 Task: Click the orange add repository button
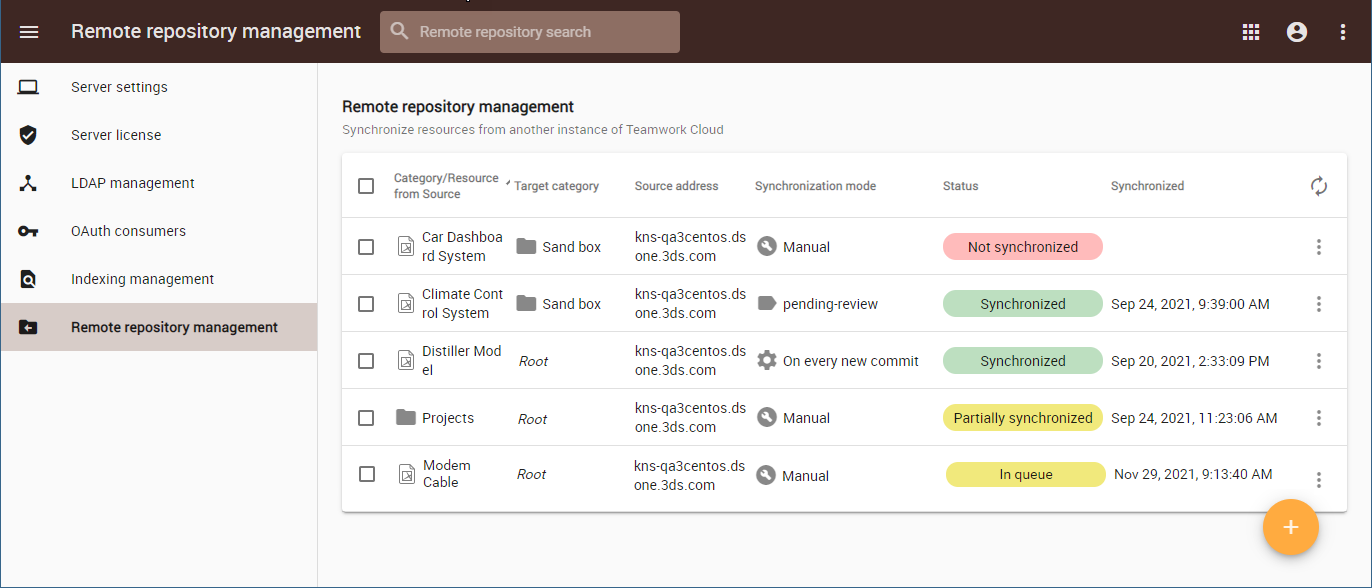coord(1291,527)
